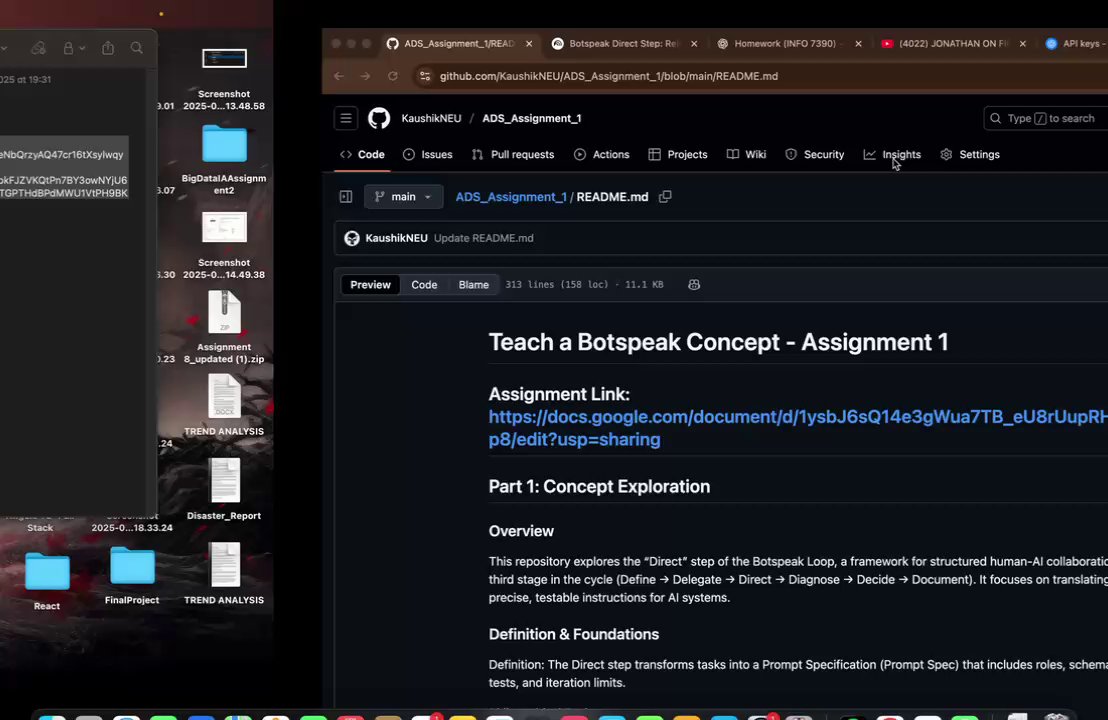Close the Botspeak Direct Step tab
The image size is (1108, 720).
(x=694, y=44)
